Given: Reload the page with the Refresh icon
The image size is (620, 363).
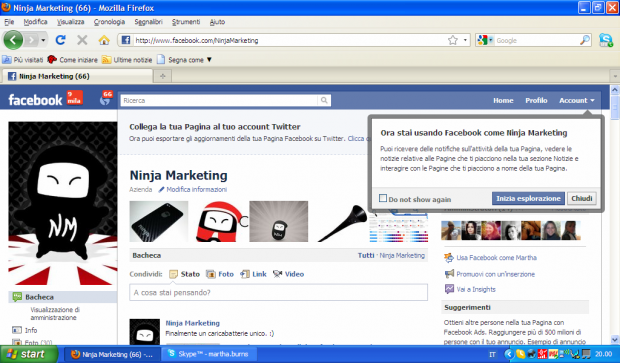Looking at the screenshot, I should pyautogui.click(x=60, y=40).
